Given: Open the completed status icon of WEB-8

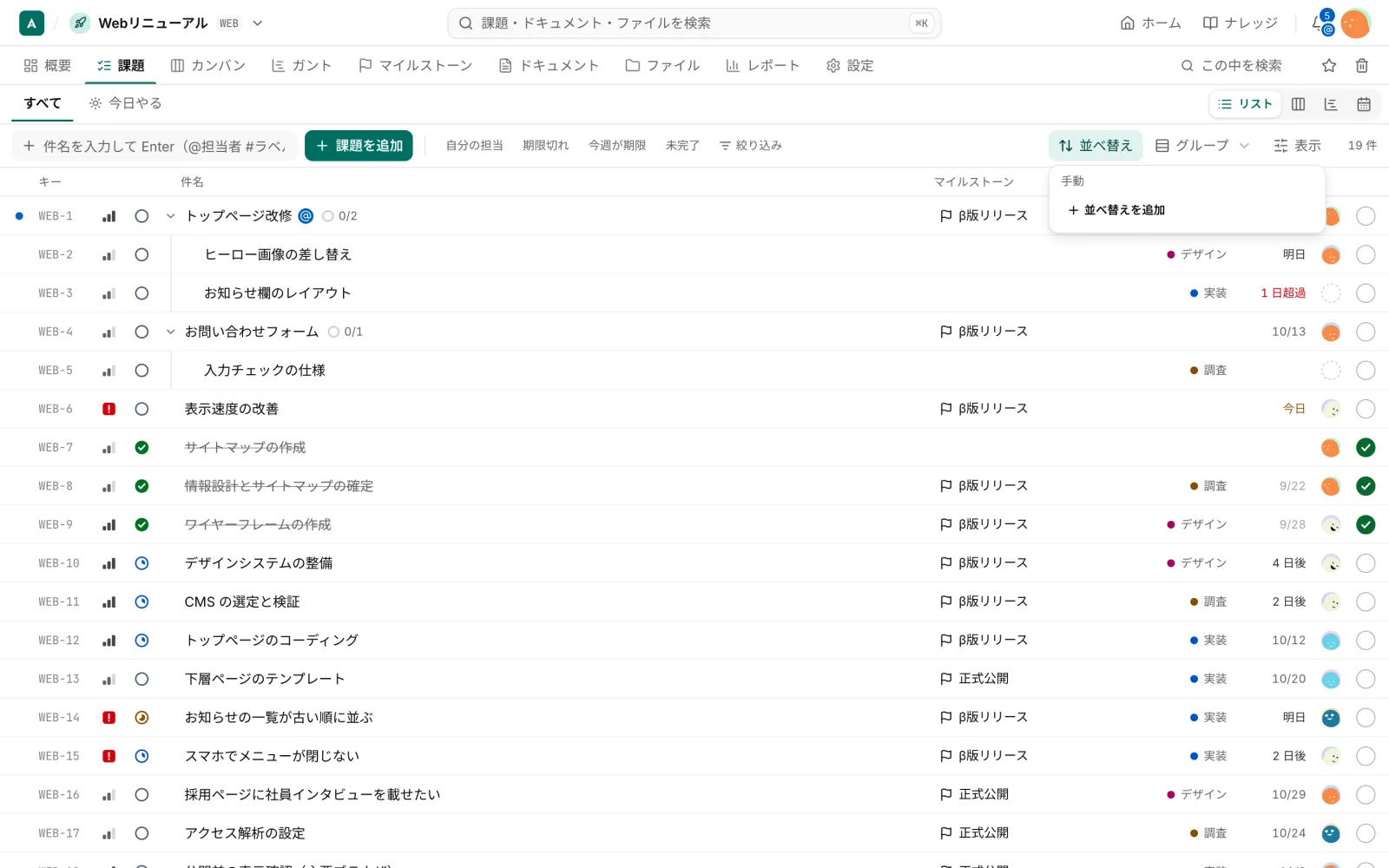Looking at the screenshot, I should pyautogui.click(x=142, y=486).
